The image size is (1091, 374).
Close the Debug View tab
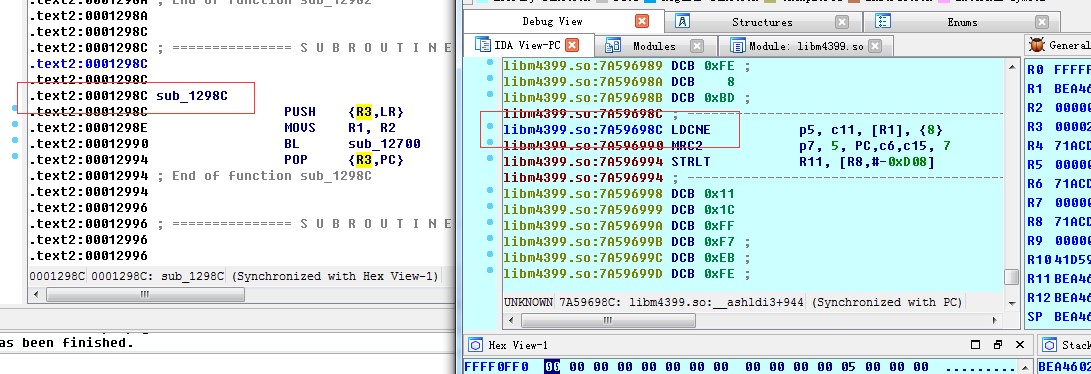[x=642, y=22]
